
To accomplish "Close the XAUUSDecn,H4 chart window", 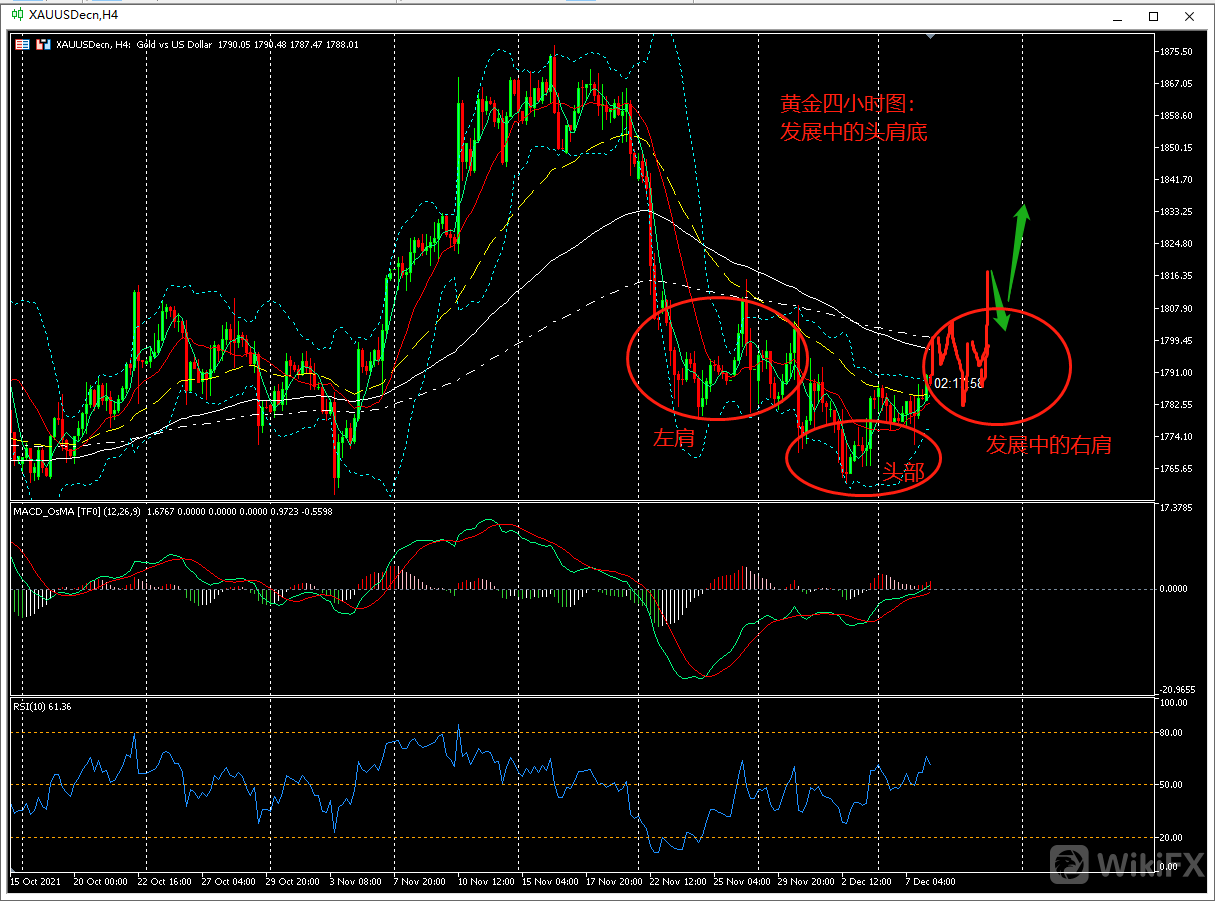I will 1190,16.
